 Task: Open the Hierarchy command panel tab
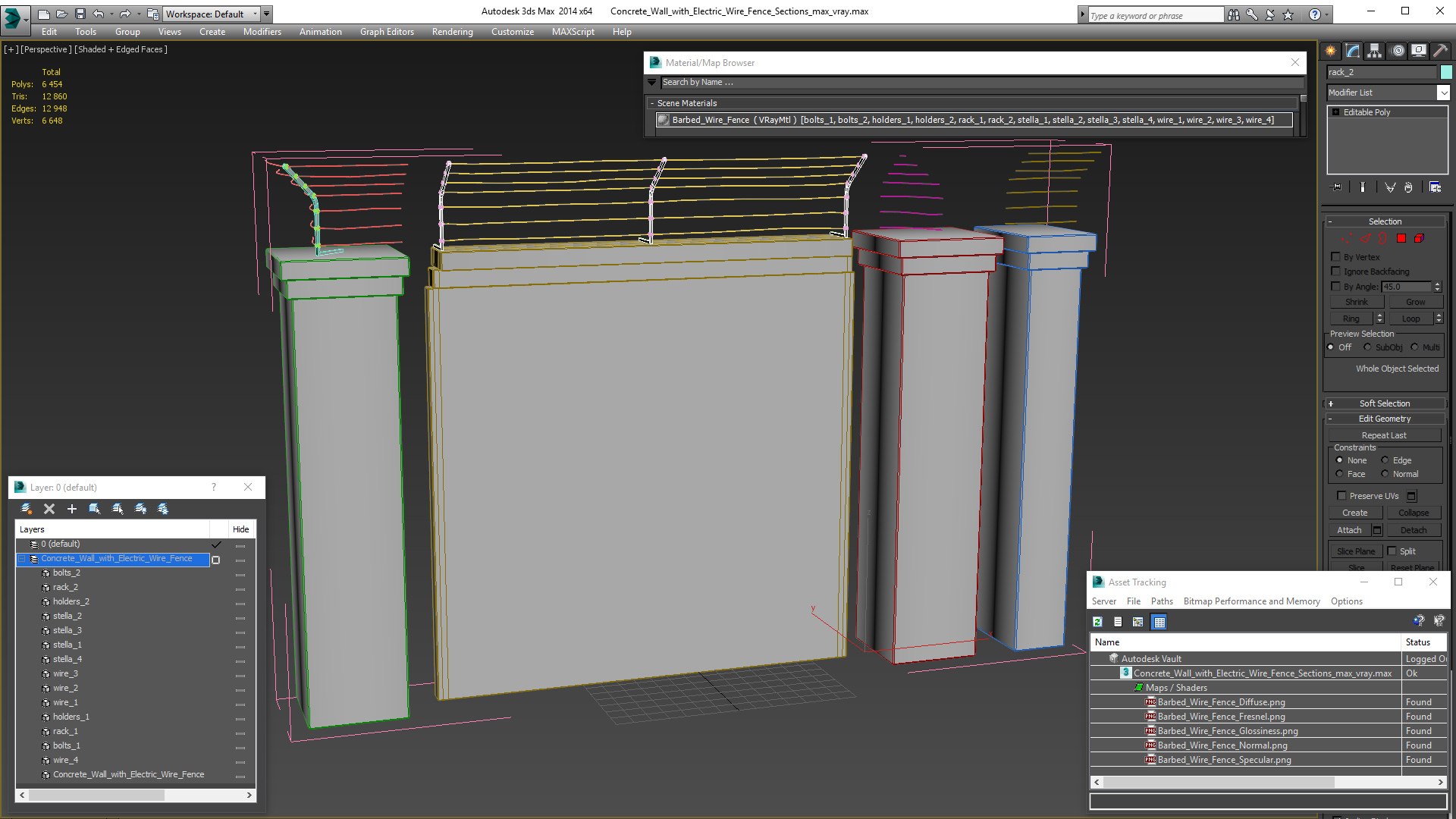click(1374, 51)
